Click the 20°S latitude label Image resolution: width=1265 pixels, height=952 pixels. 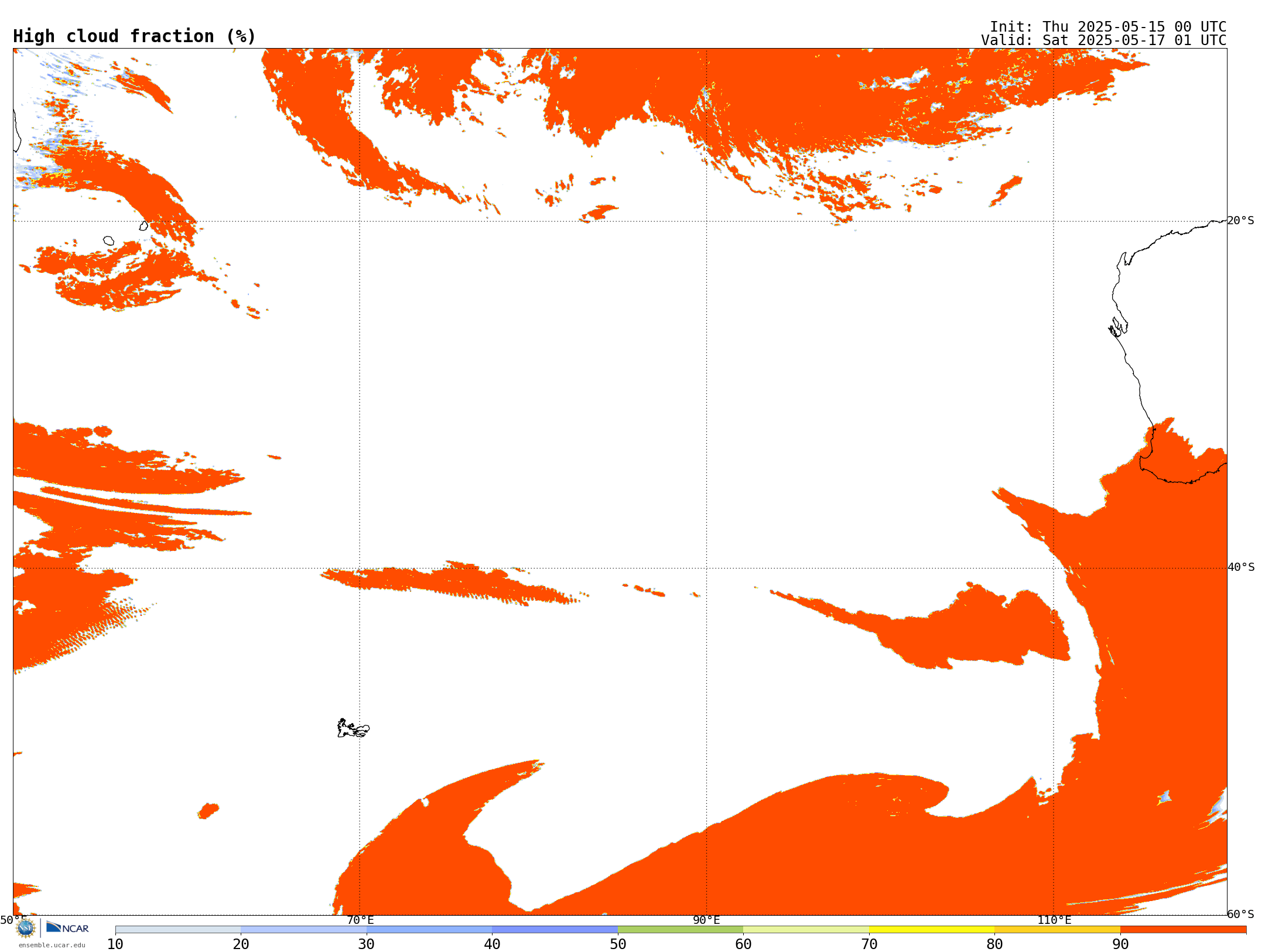[x=1241, y=221]
